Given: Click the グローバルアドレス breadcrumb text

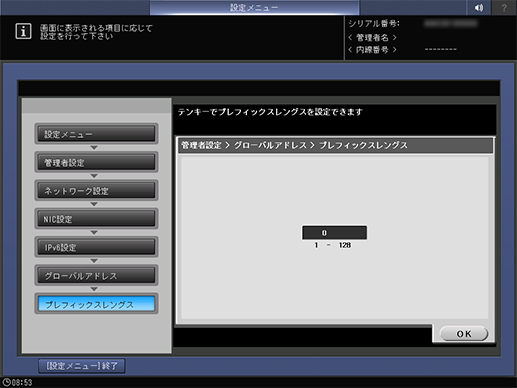Looking at the screenshot, I should point(270,145).
